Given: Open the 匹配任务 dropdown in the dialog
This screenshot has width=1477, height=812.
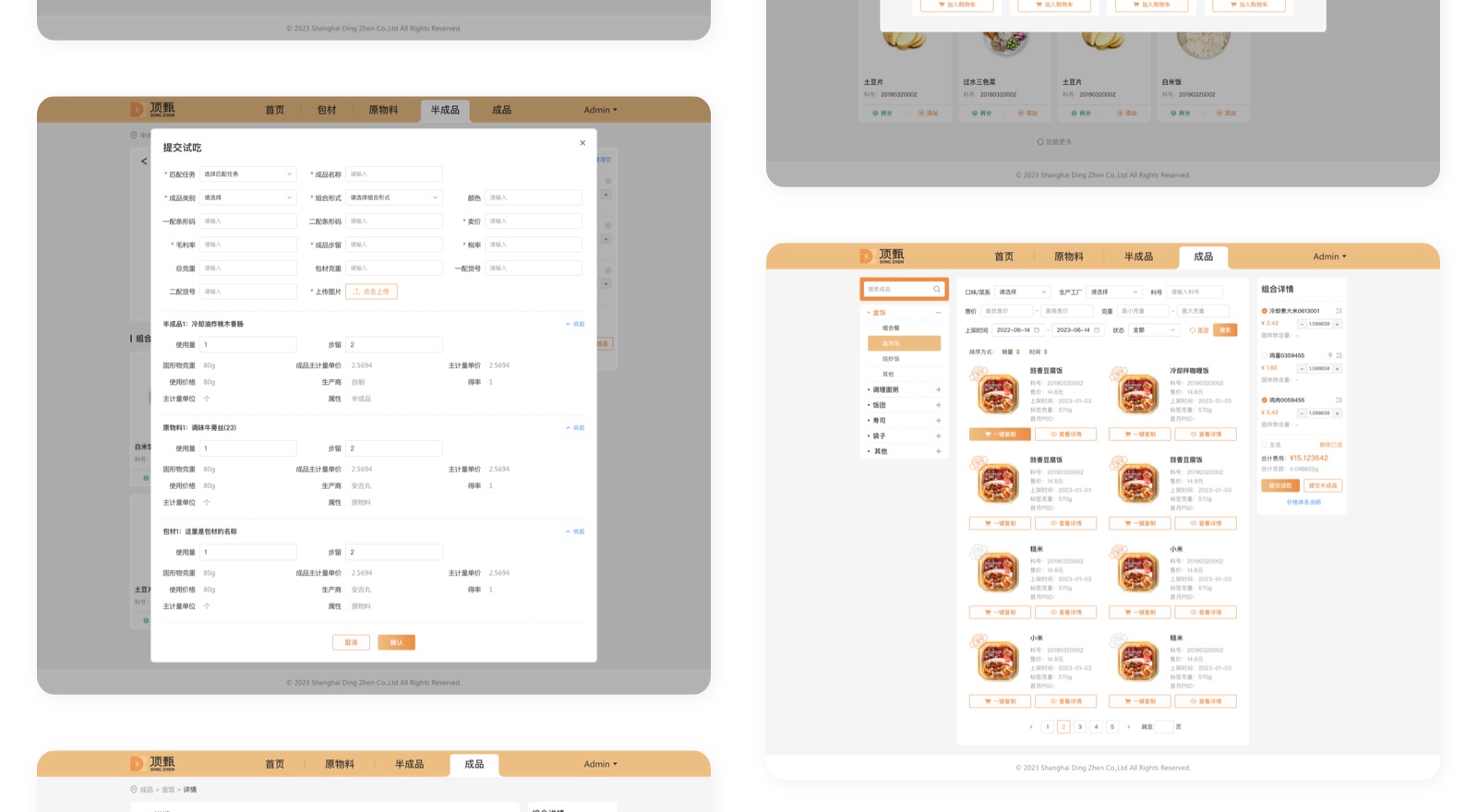Looking at the screenshot, I should coord(247,174).
